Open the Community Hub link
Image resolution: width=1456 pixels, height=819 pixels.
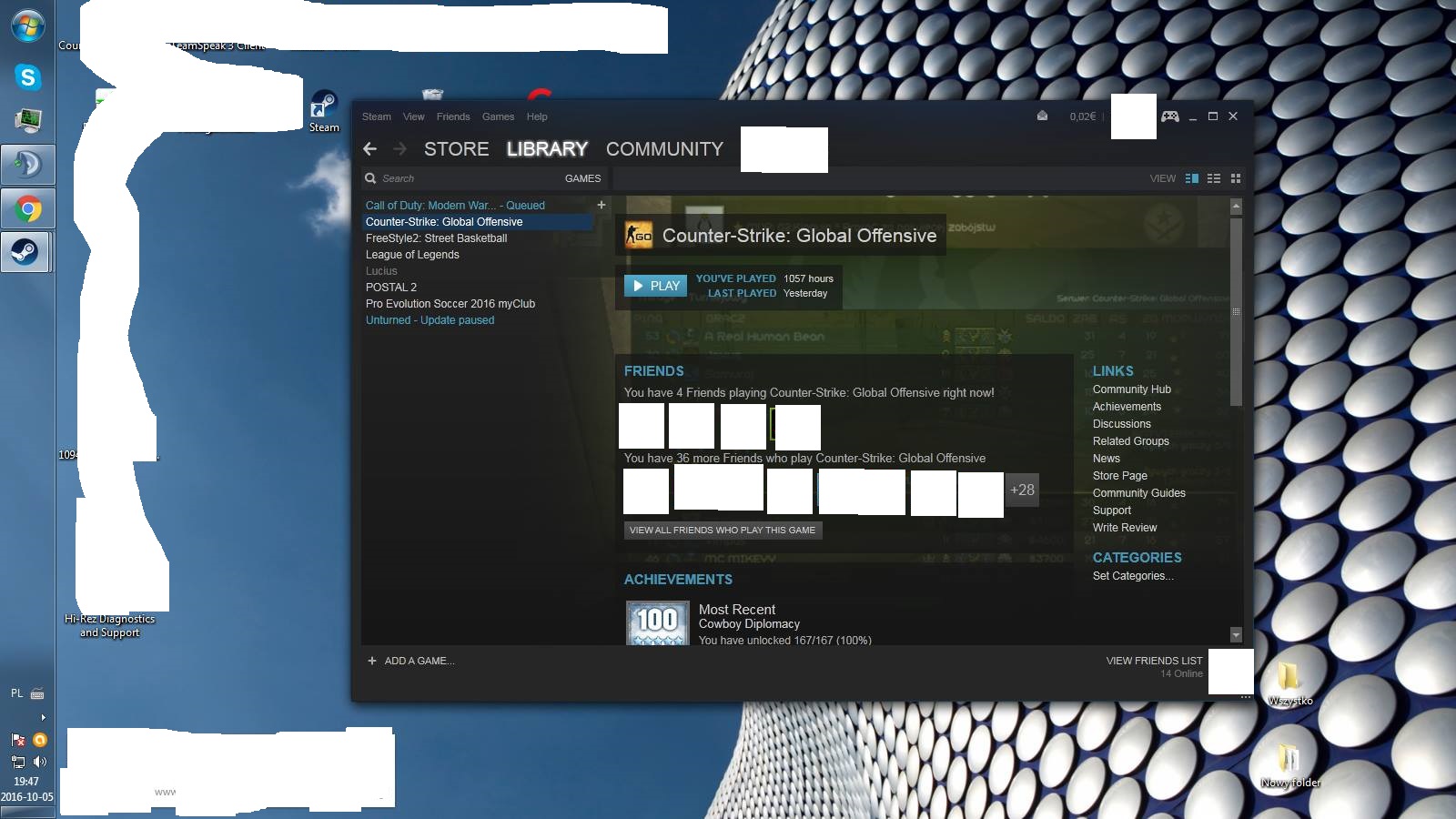click(1132, 389)
